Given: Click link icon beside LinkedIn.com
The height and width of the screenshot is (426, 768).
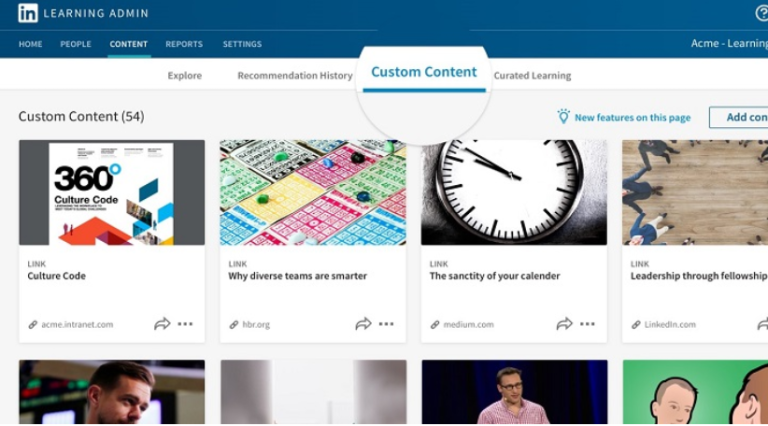Looking at the screenshot, I should pos(636,324).
